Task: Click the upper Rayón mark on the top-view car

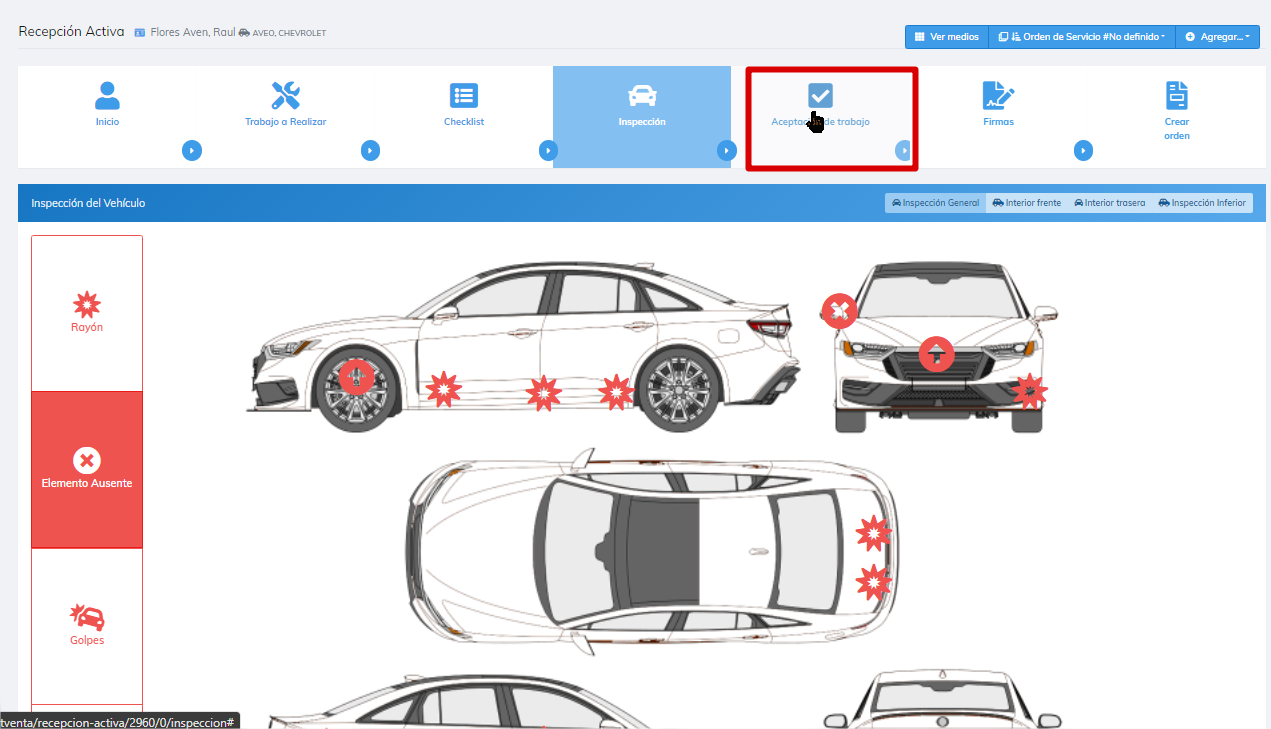Action: [x=874, y=534]
